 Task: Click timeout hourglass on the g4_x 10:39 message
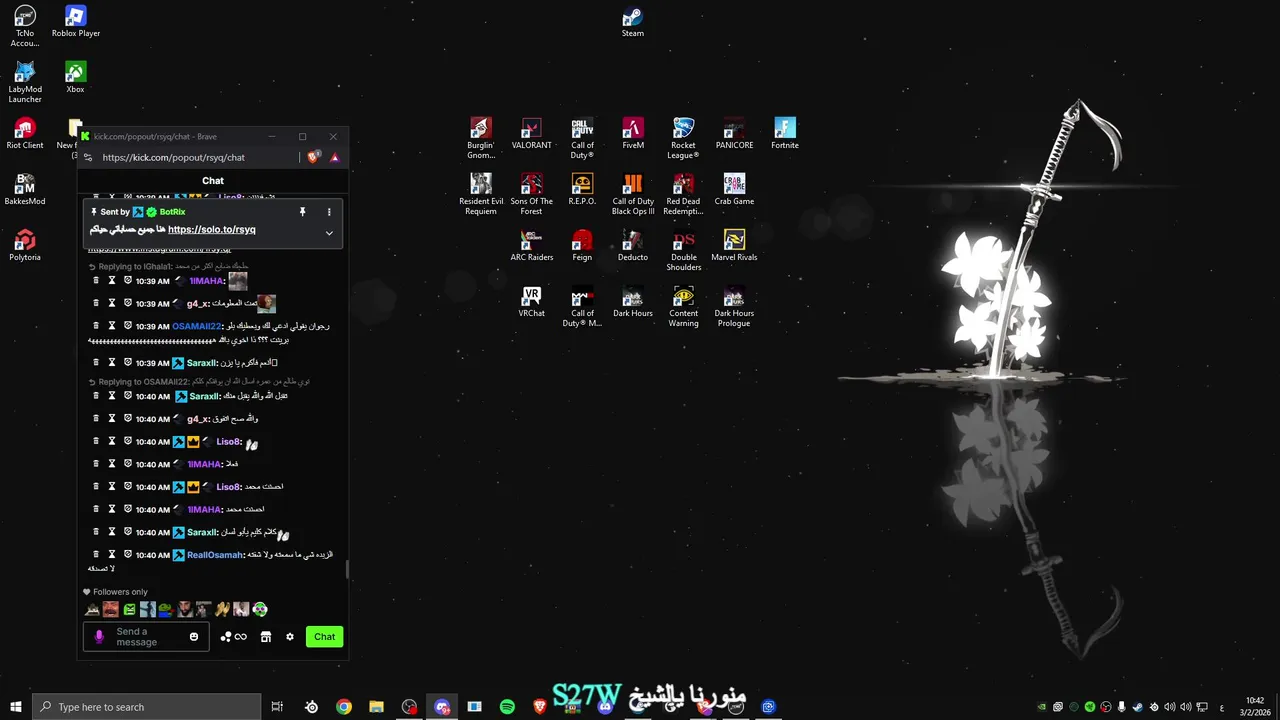pyautogui.click(x=112, y=303)
